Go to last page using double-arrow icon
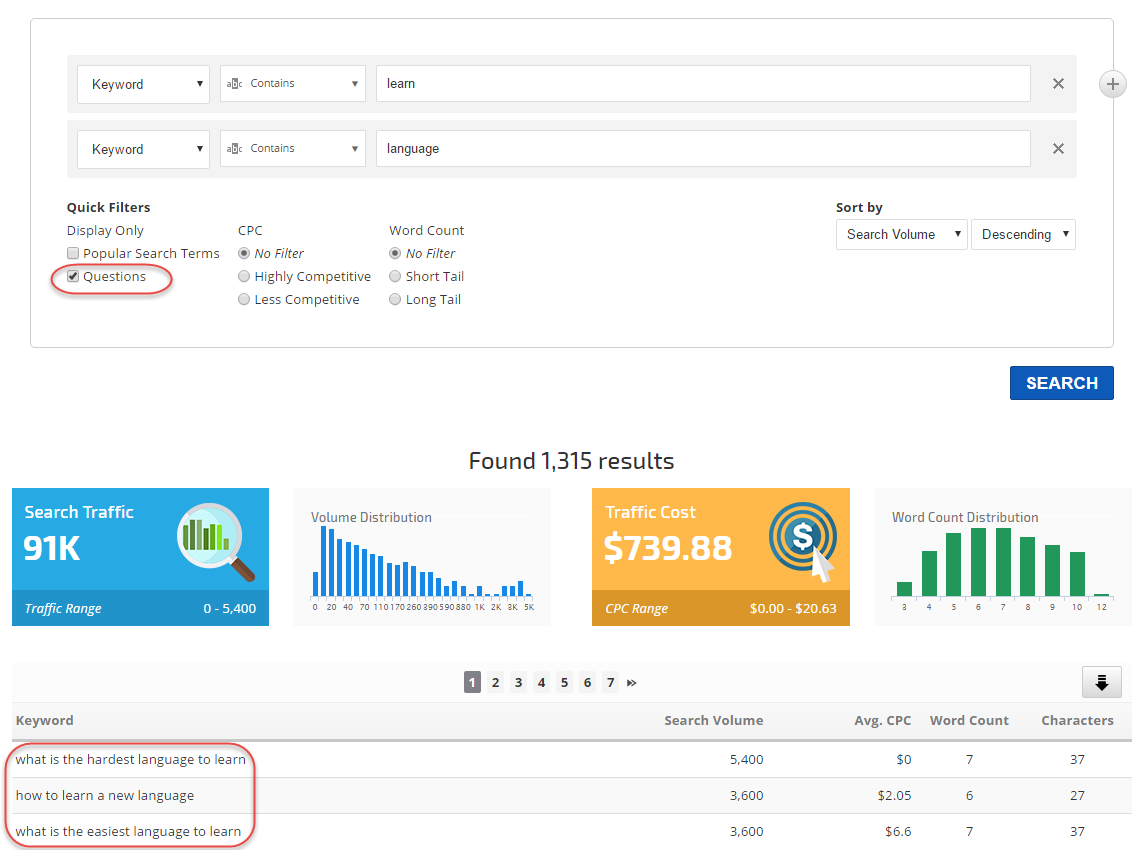The image size is (1134, 850). [632, 682]
